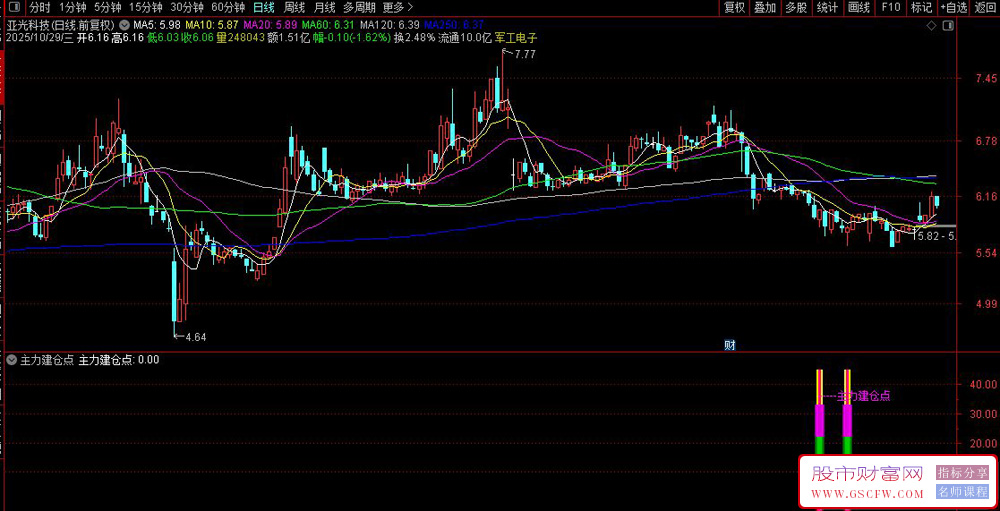This screenshot has width=1000, height=511.
Task: Click the MA250 blue label
Action: 454,26
